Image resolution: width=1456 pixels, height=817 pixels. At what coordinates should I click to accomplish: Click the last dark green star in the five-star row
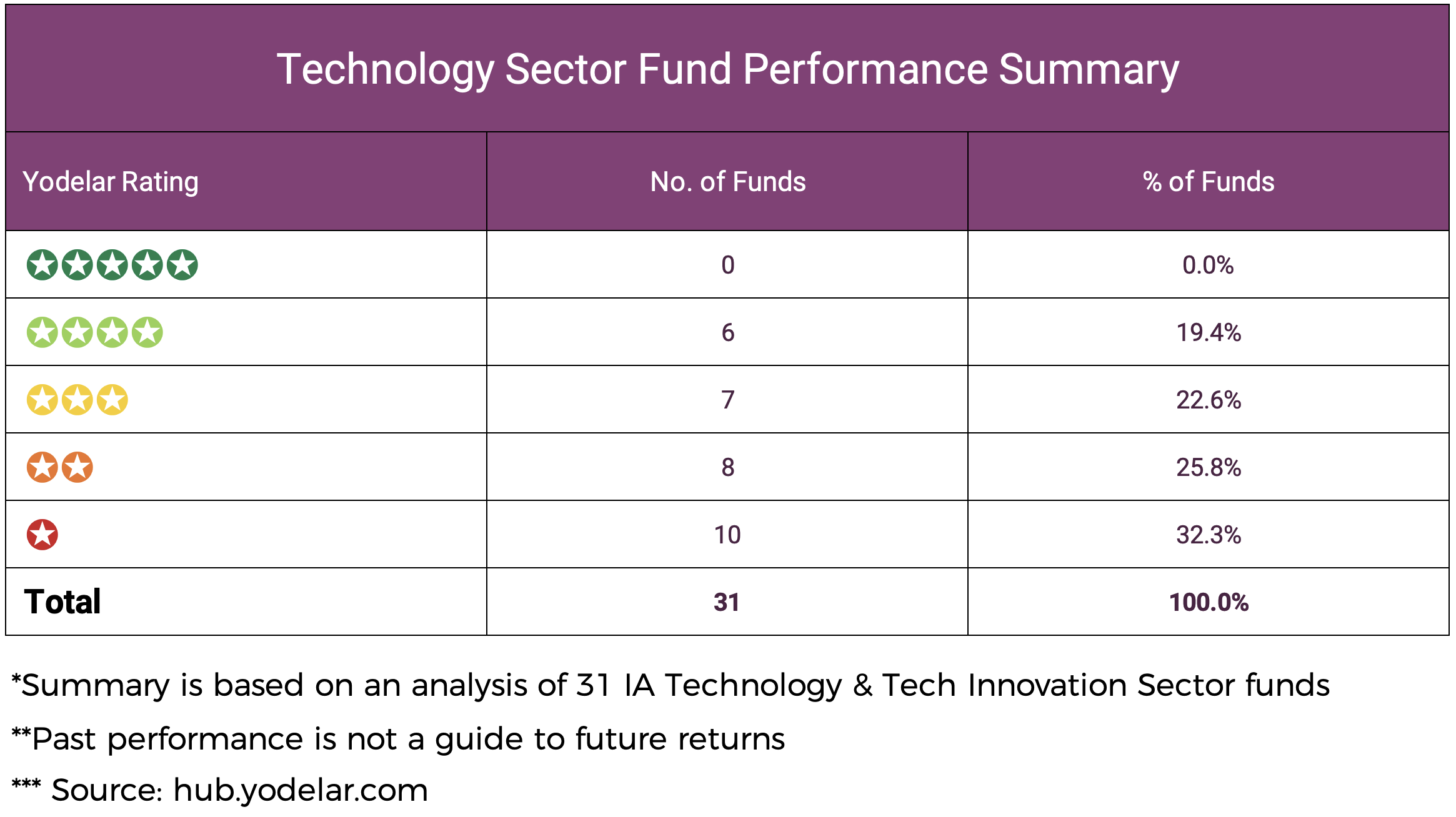click(x=182, y=265)
